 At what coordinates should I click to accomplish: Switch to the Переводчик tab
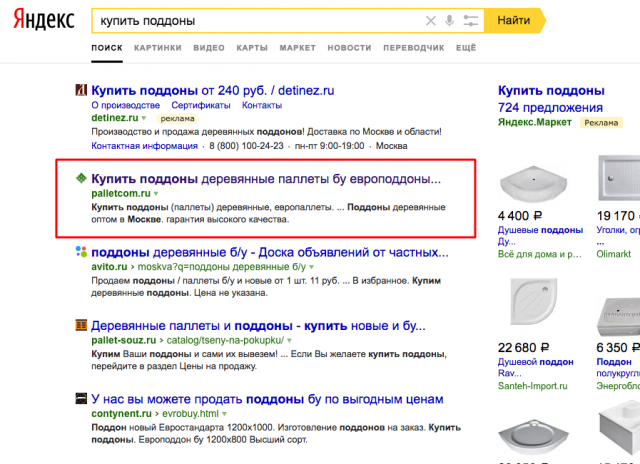point(413,48)
